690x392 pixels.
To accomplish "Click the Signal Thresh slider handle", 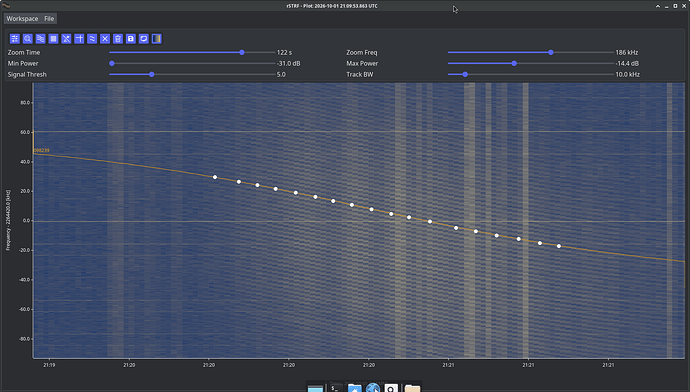I will tap(152, 74).
